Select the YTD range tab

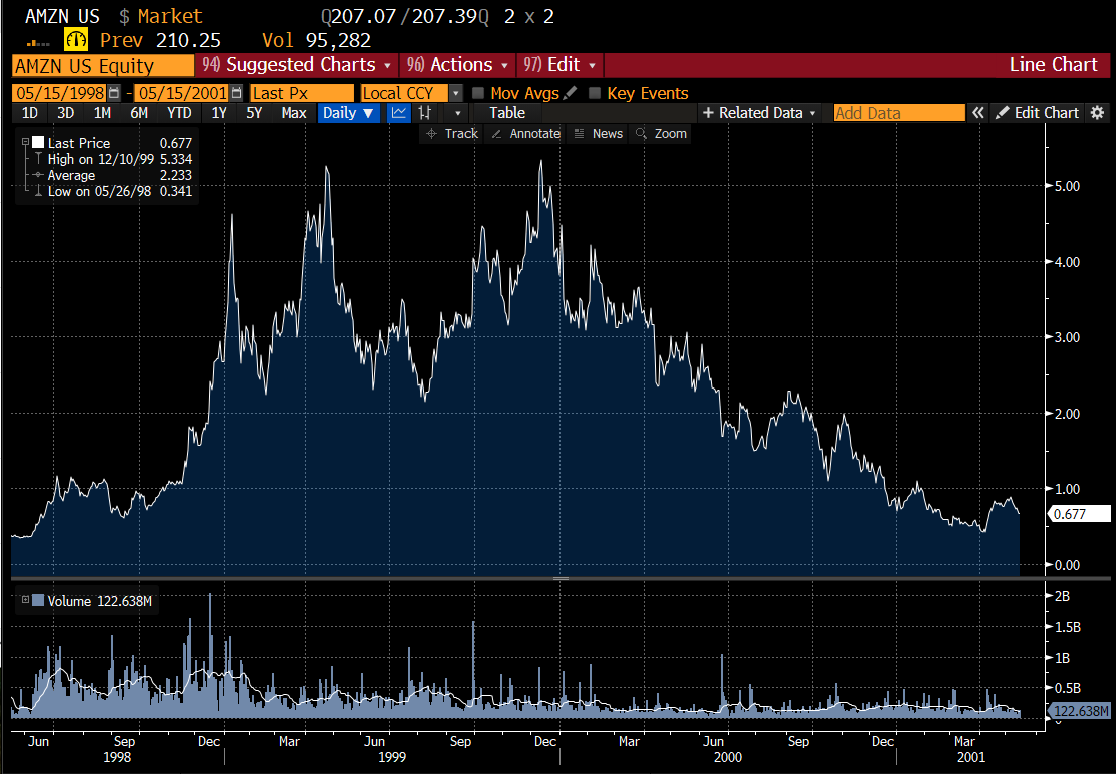(x=179, y=113)
